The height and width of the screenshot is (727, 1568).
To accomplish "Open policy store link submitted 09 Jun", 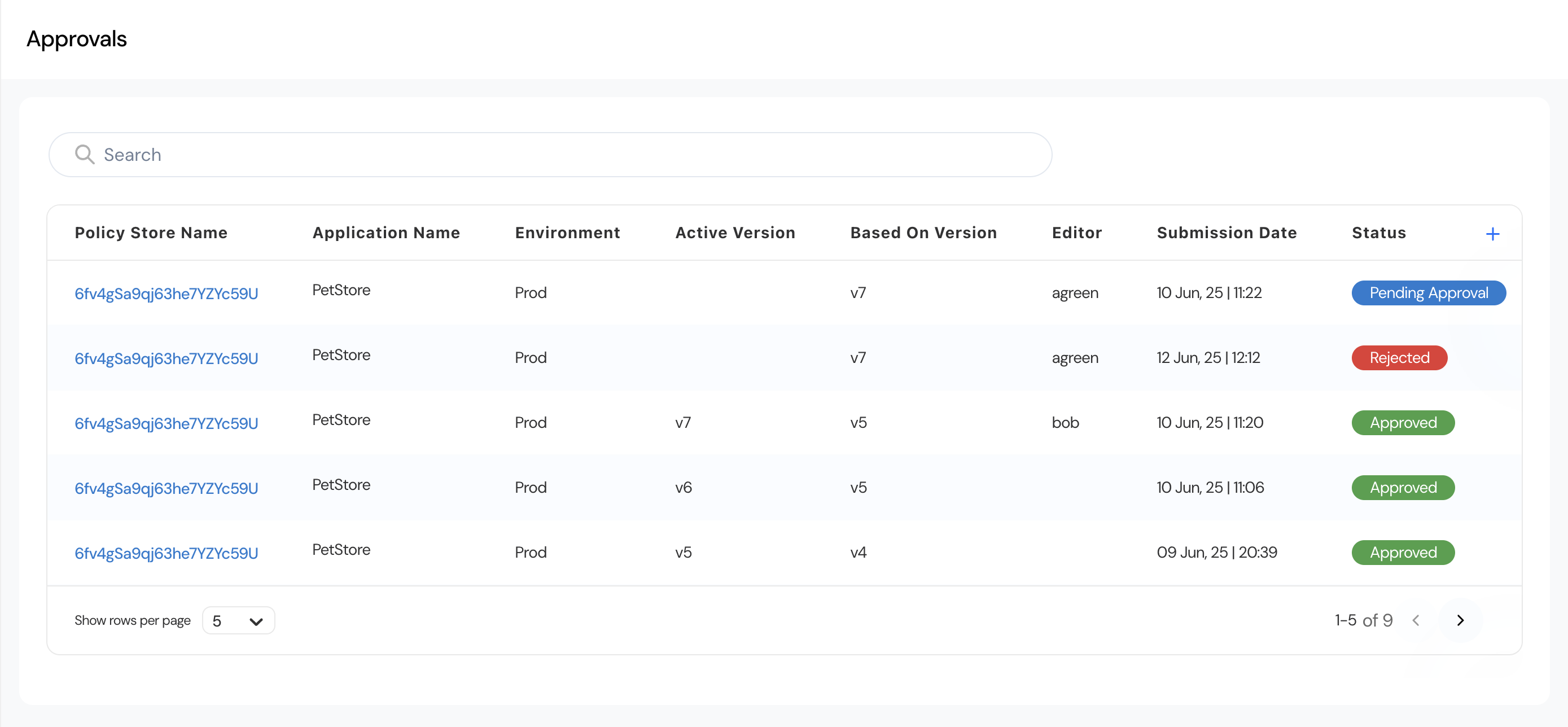I will tap(166, 553).
